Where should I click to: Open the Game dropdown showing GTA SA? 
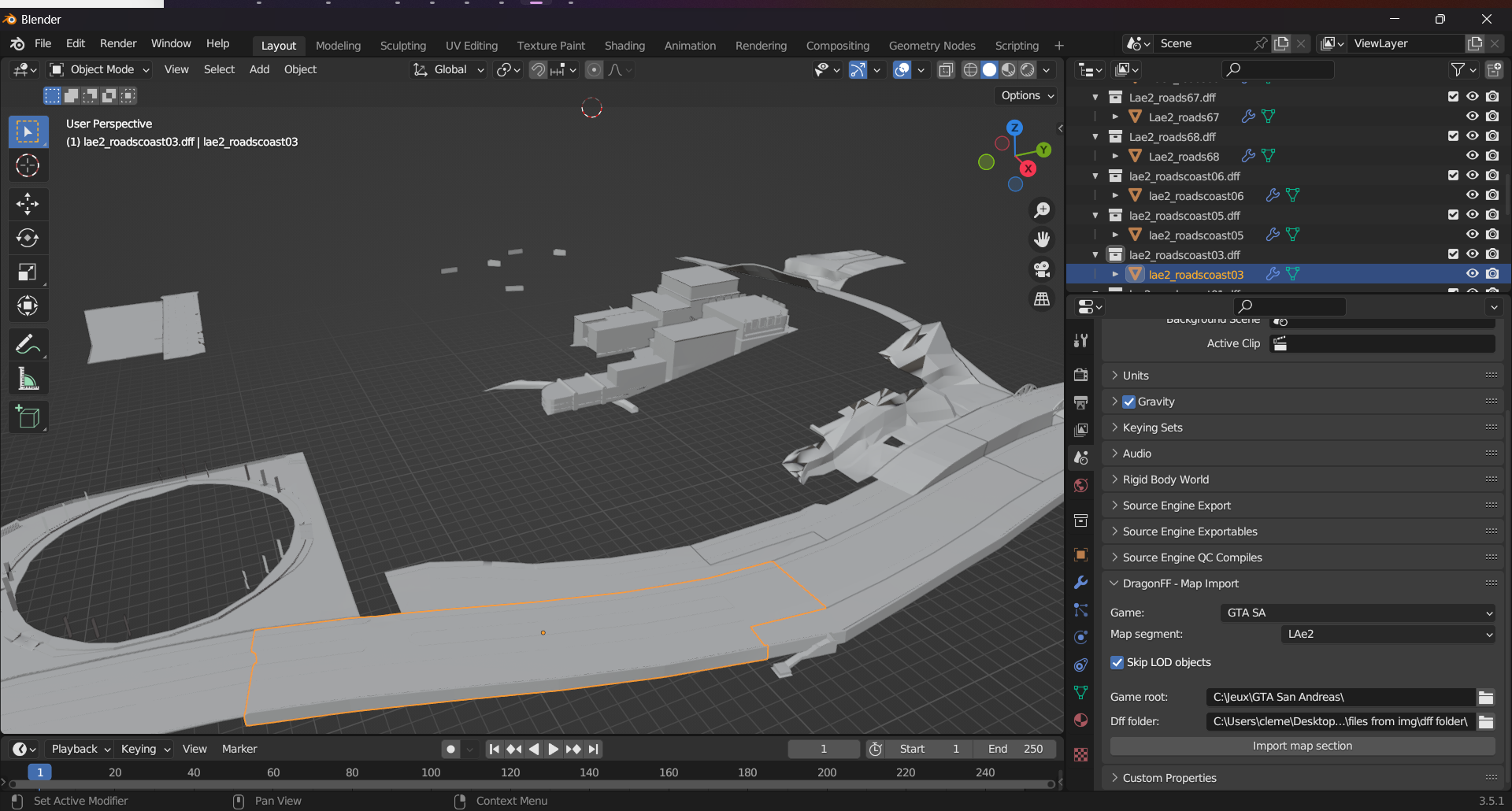pos(1356,613)
